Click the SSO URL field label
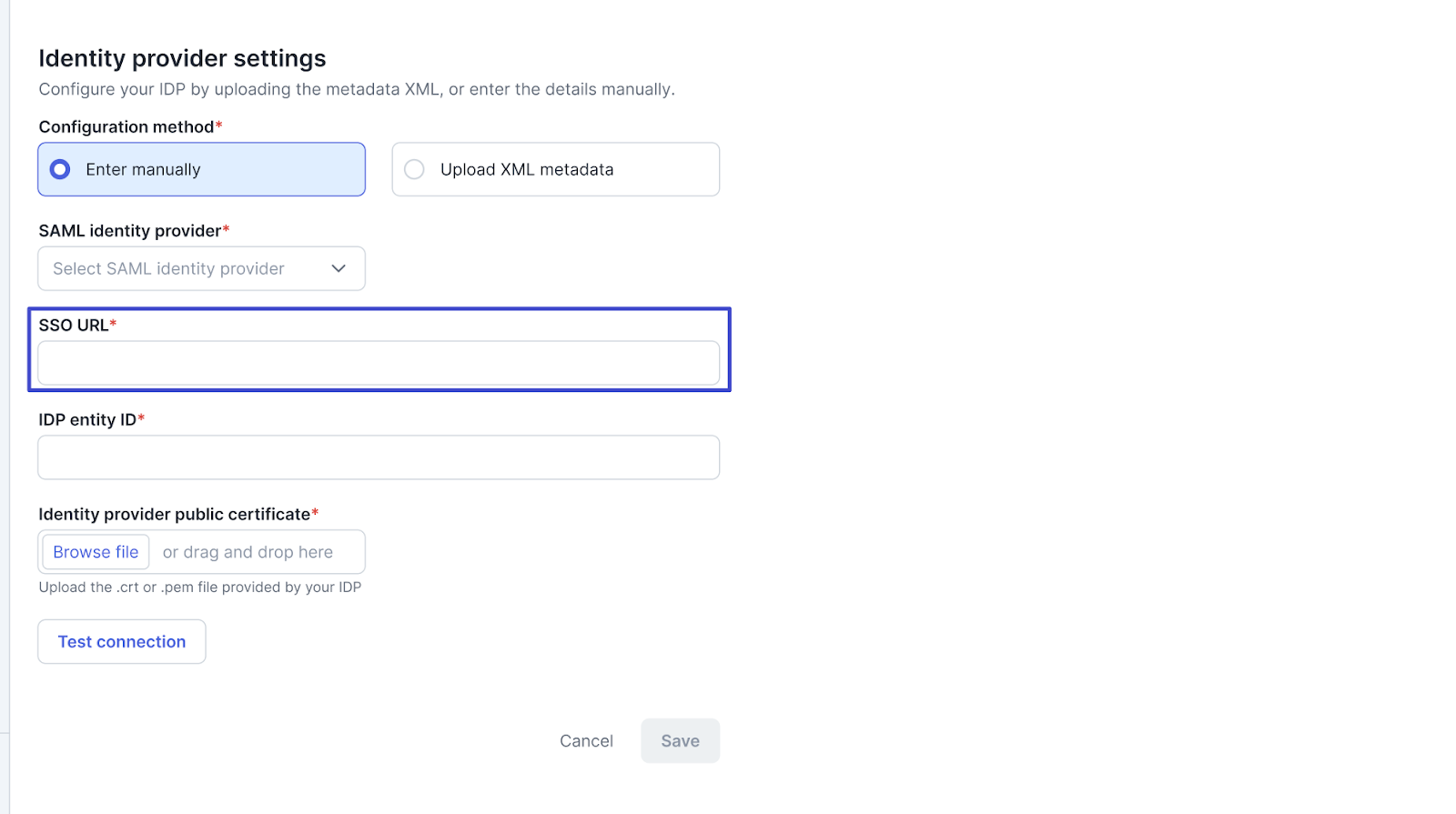 pos(74,326)
